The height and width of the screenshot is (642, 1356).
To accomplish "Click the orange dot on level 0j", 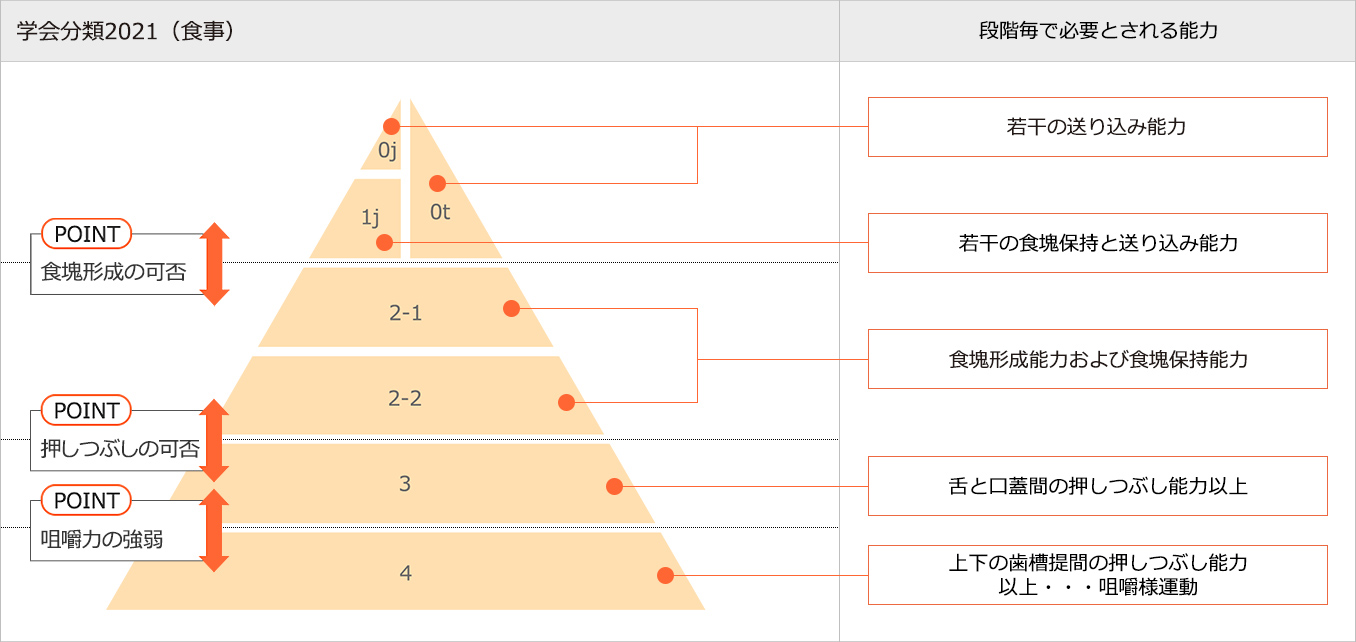I will [391, 127].
